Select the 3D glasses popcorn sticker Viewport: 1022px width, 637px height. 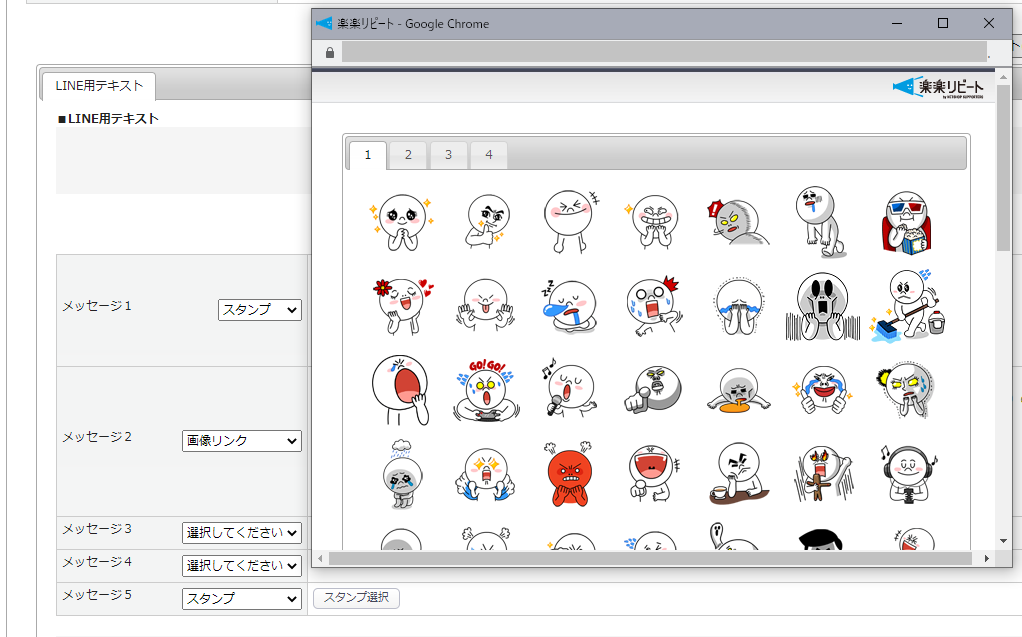(908, 223)
